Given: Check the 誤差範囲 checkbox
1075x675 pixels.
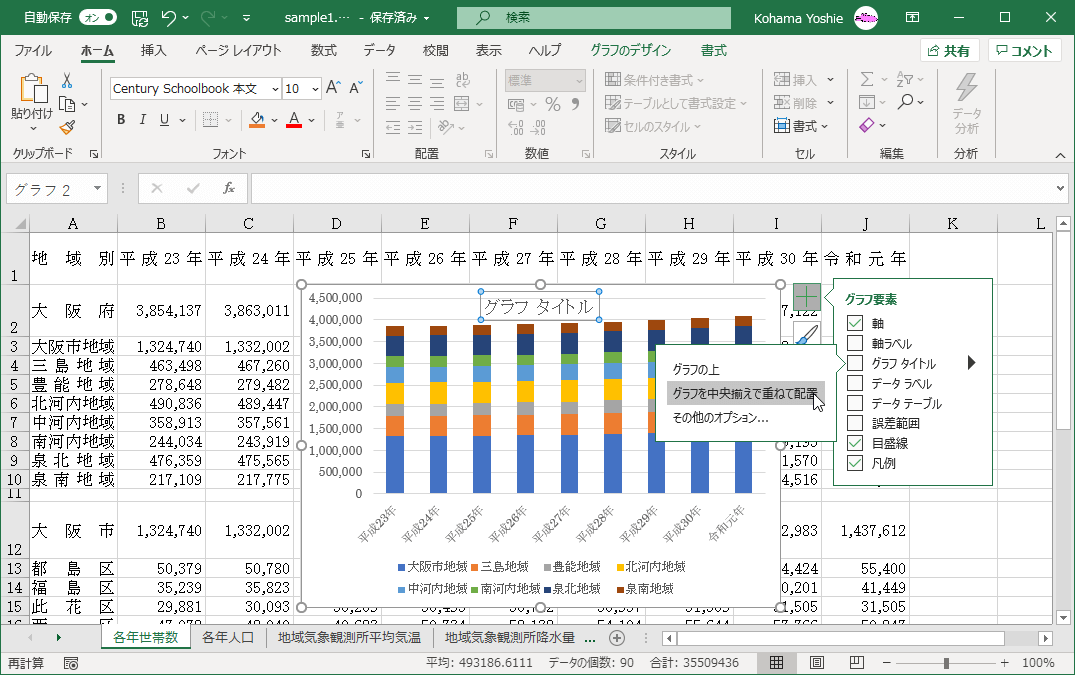Looking at the screenshot, I should pyautogui.click(x=855, y=423).
